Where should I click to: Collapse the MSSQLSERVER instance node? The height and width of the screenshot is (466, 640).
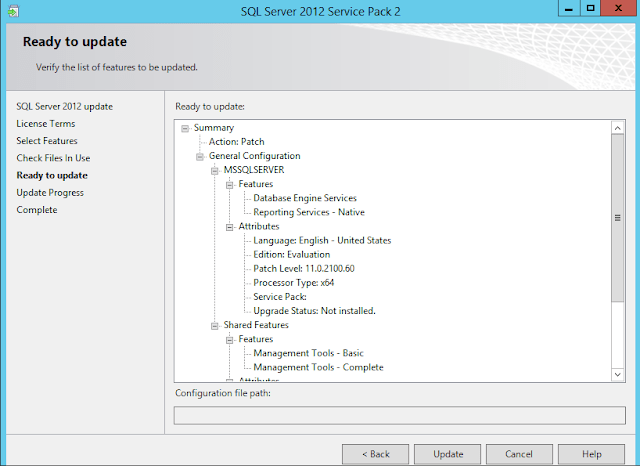(215, 171)
